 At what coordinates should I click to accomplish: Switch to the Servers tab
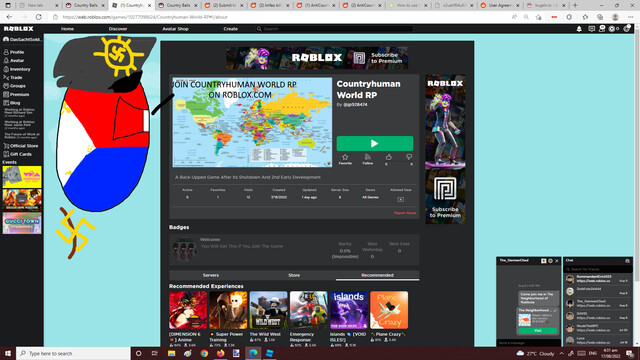coord(211,275)
